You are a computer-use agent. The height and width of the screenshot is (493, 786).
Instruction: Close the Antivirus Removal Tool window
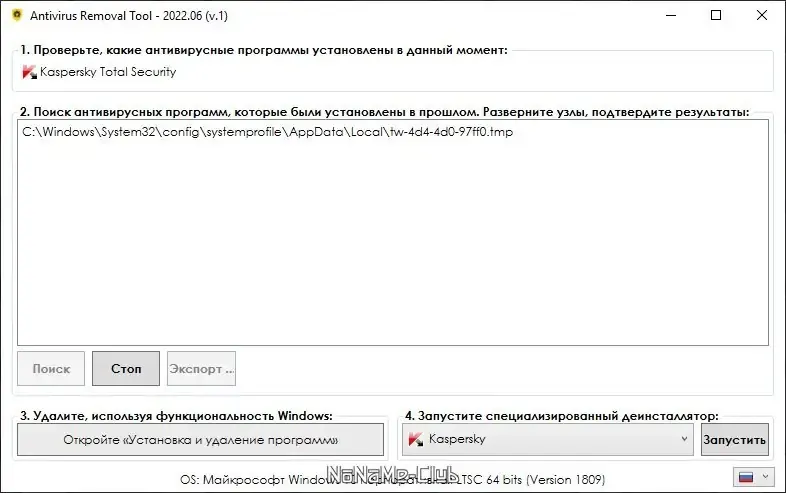coord(761,16)
